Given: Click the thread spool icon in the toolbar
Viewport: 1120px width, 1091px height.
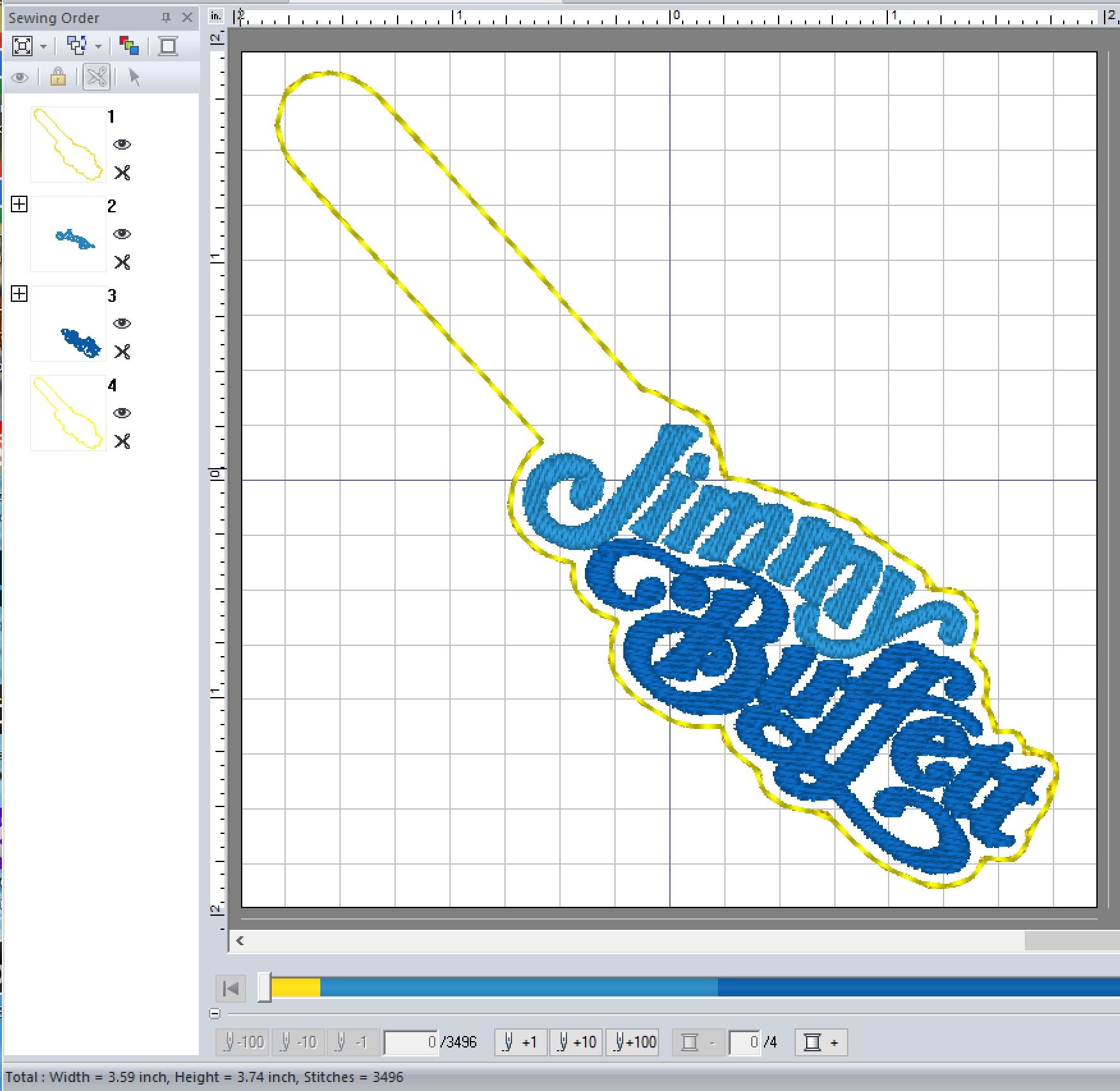Looking at the screenshot, I should [x=168, y=46].
